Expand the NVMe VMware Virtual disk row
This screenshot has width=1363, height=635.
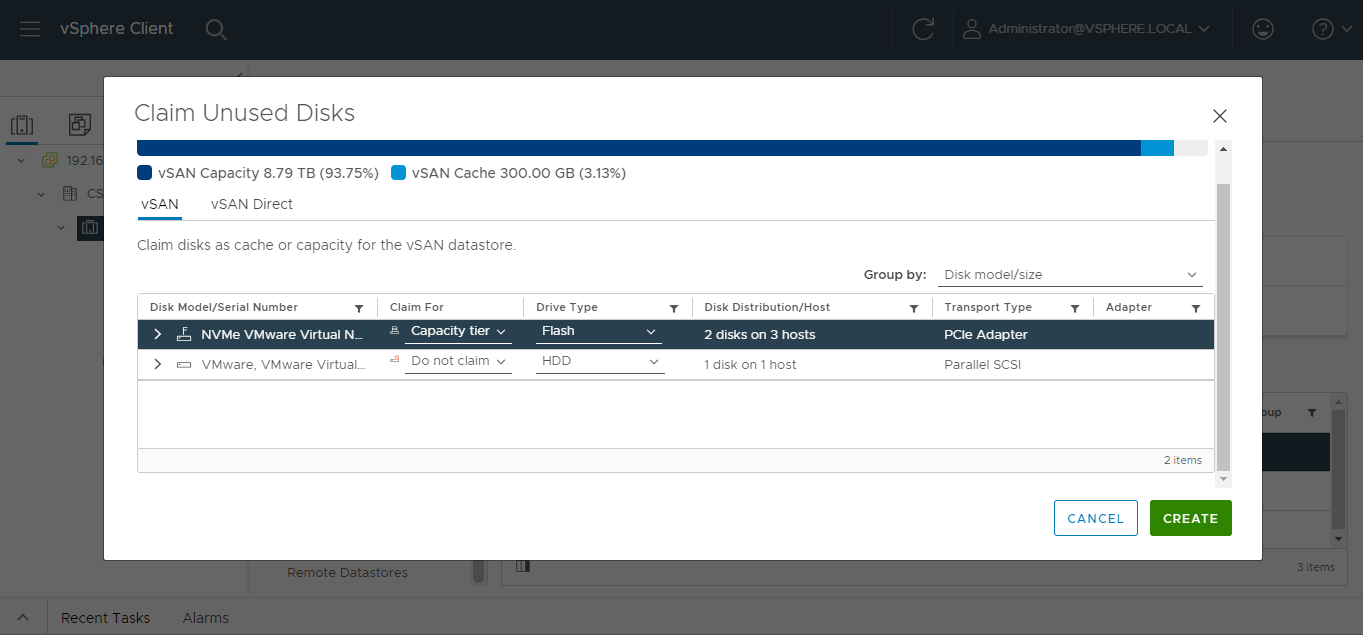click(x=157, y=334)
